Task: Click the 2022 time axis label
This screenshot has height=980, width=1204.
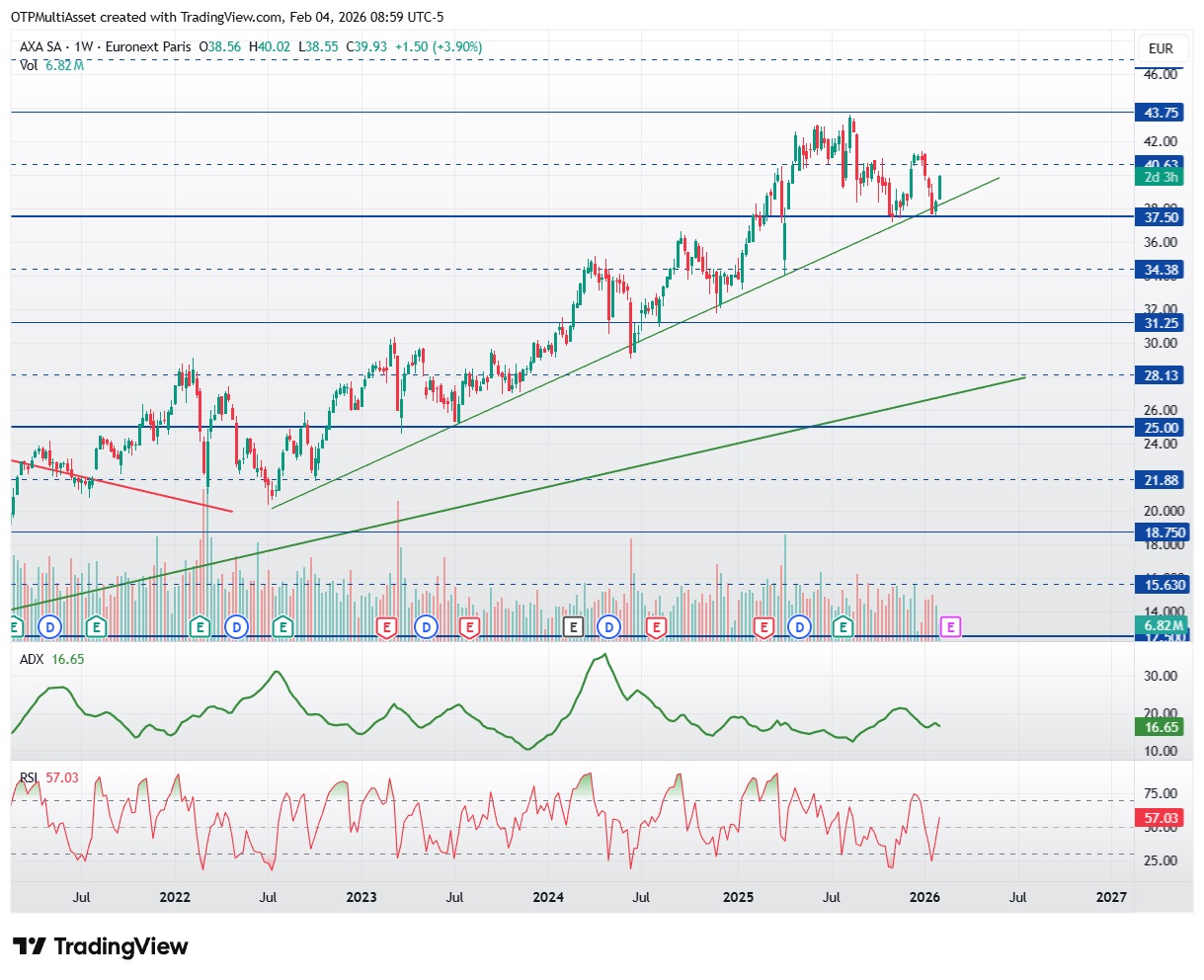Action: [x=175, y=897]
